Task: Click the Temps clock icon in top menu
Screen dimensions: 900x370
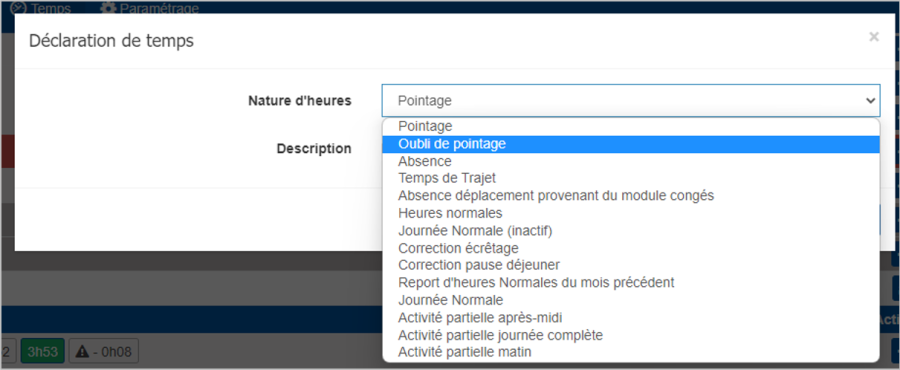Action: tap(18, 7)
